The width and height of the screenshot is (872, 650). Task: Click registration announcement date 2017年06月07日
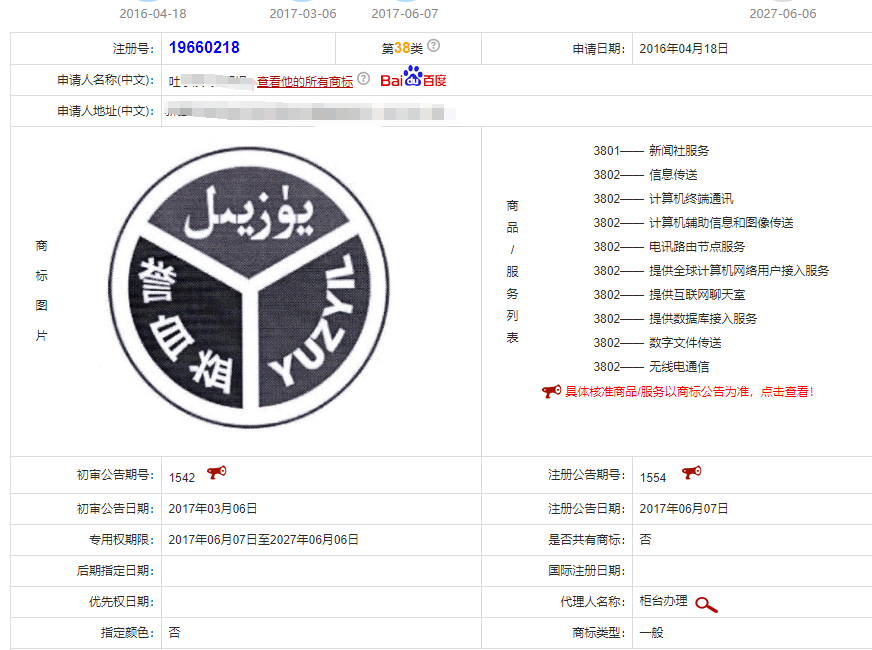tap(683, 509)
